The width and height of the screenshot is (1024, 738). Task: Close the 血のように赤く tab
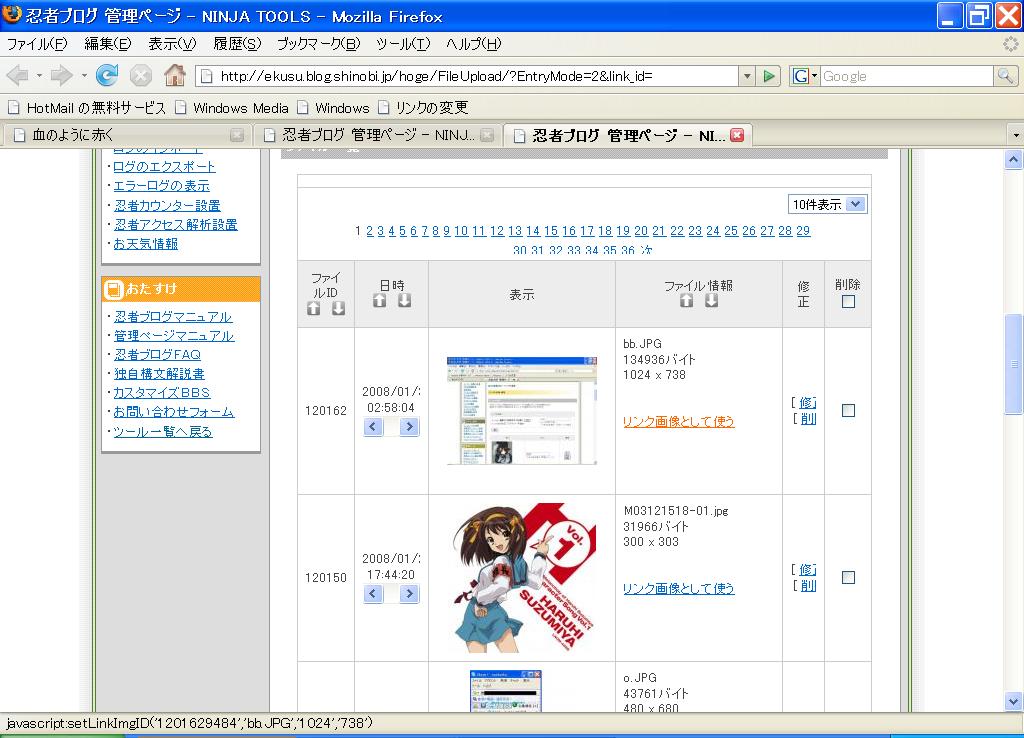tap(236, 135)
